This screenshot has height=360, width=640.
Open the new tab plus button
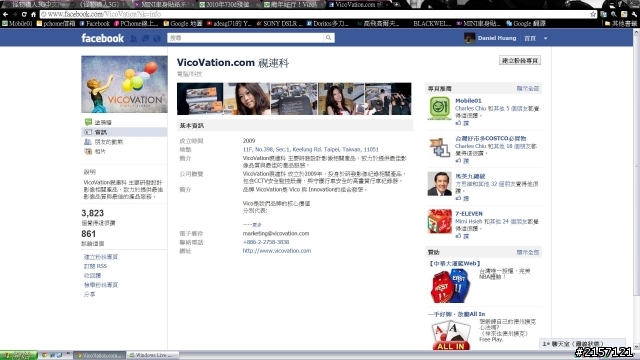click(x=396, y=4)
